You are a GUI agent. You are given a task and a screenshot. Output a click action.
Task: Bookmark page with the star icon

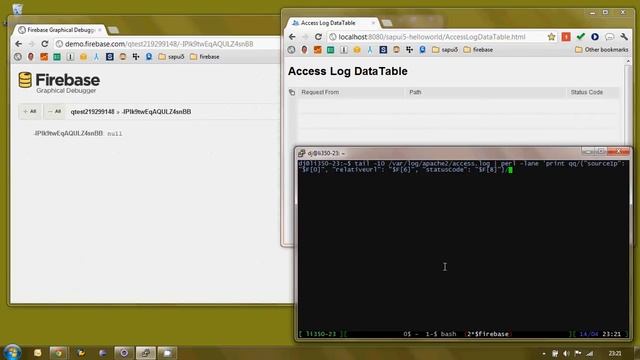551,37
